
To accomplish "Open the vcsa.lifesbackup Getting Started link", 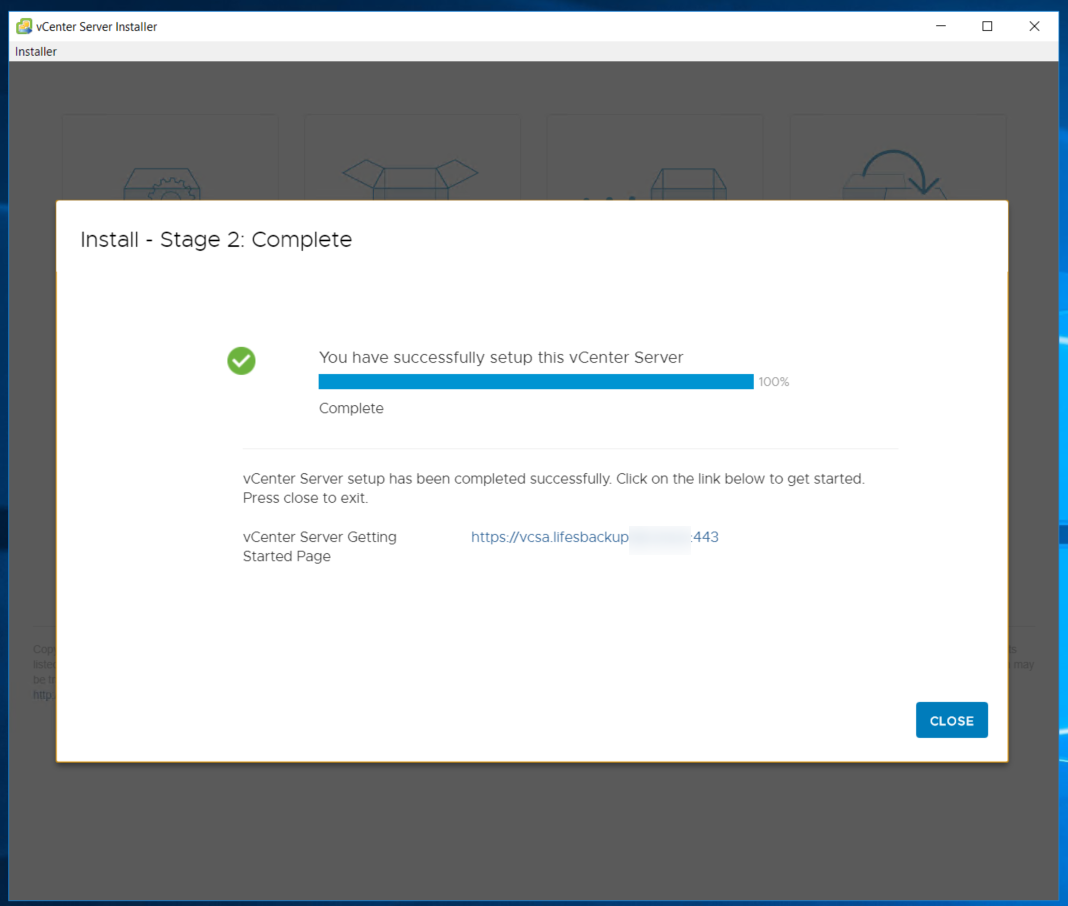I will 594,537.
